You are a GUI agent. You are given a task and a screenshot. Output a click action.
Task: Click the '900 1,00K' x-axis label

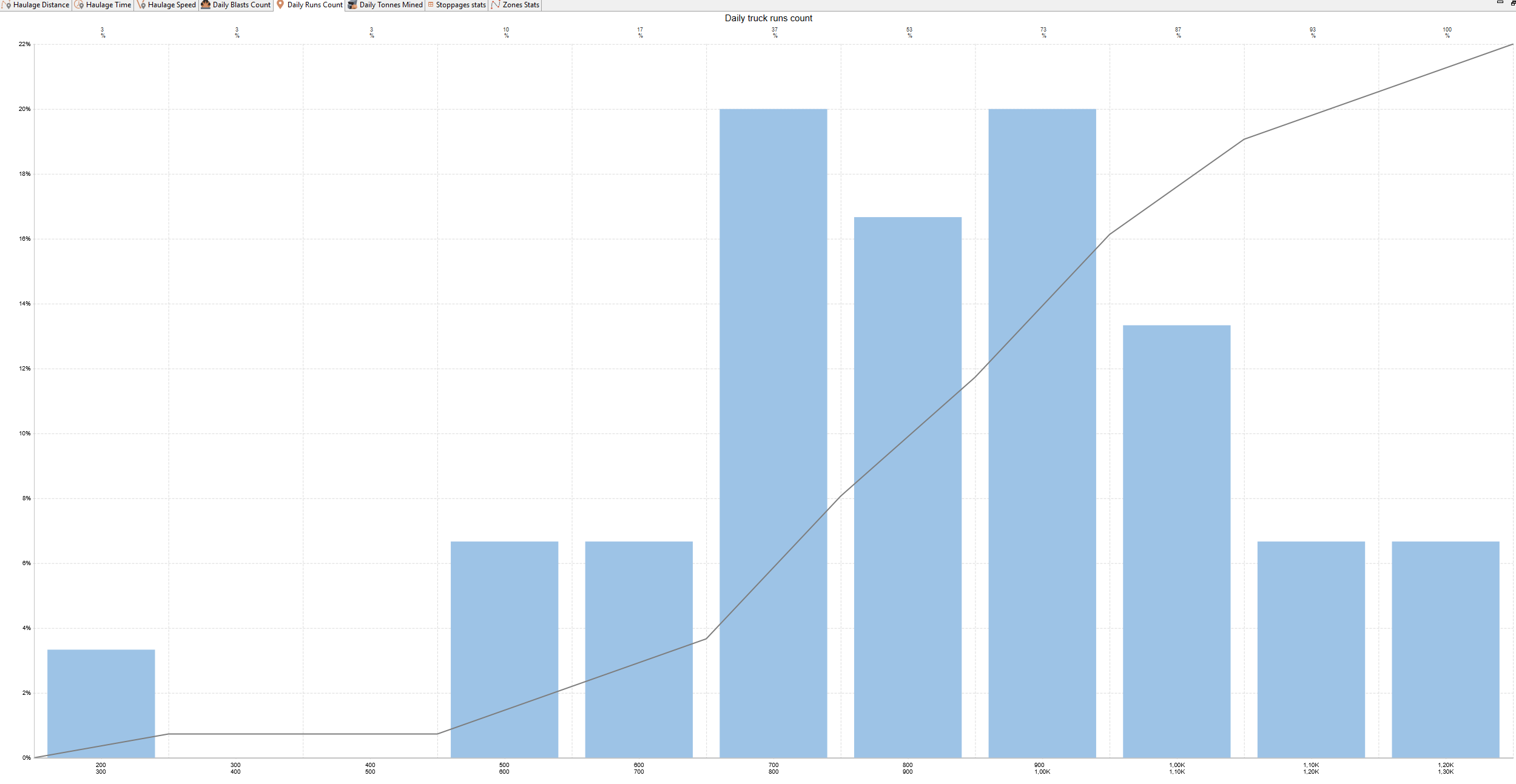pyautogui.click(x=1042, y=768)
